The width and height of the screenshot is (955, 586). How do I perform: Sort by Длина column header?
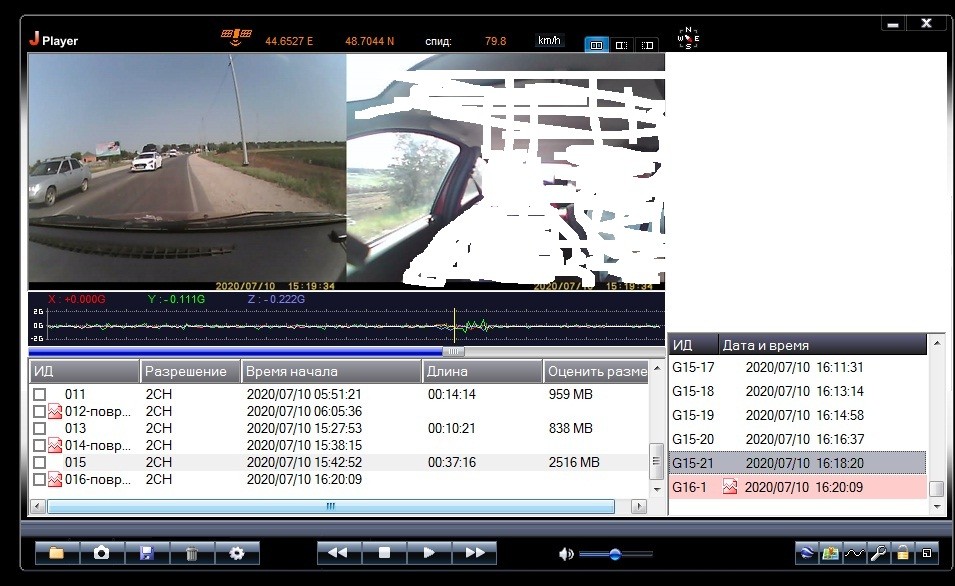pos(482,371)
